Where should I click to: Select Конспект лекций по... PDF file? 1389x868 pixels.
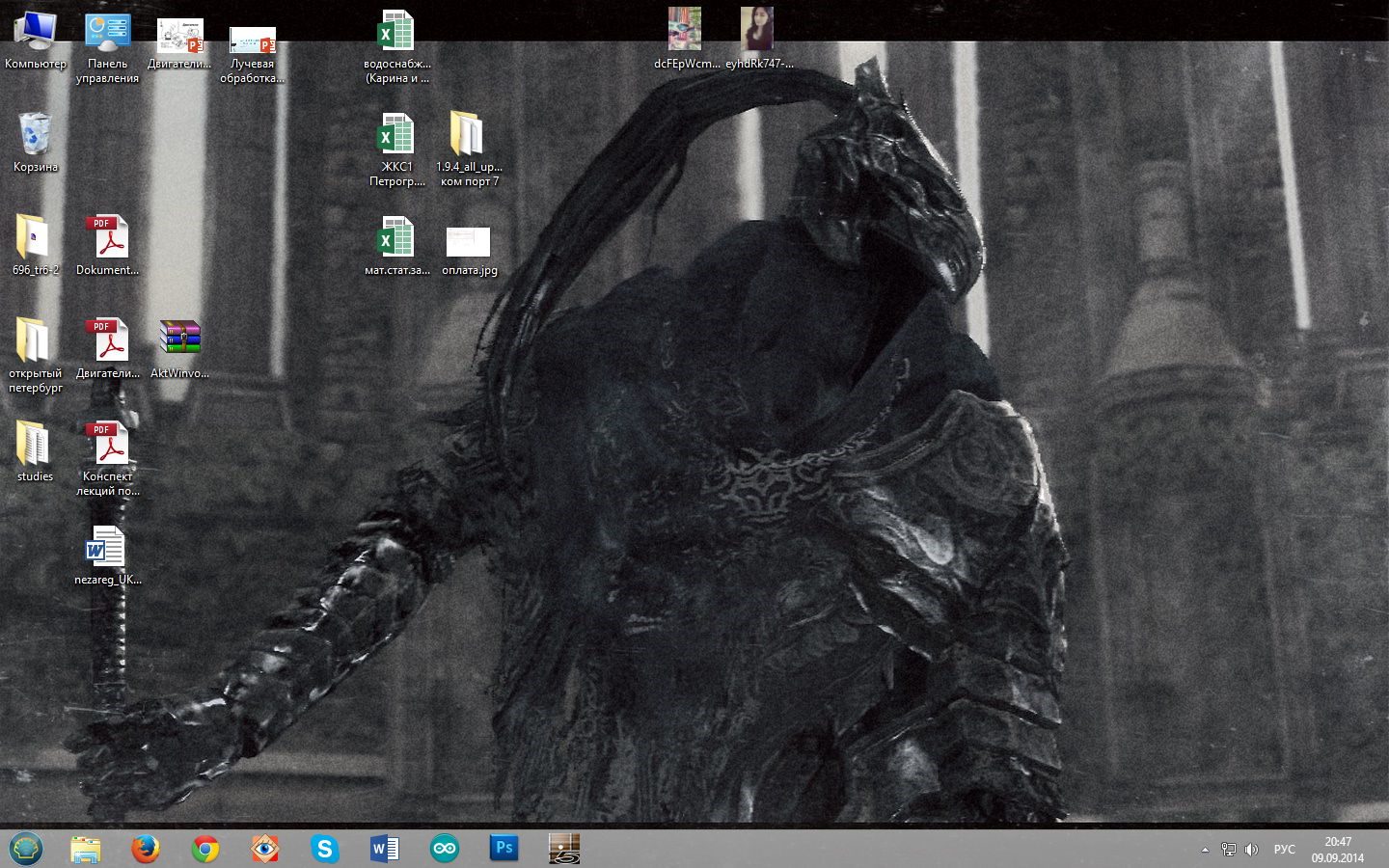click(107, 460)
